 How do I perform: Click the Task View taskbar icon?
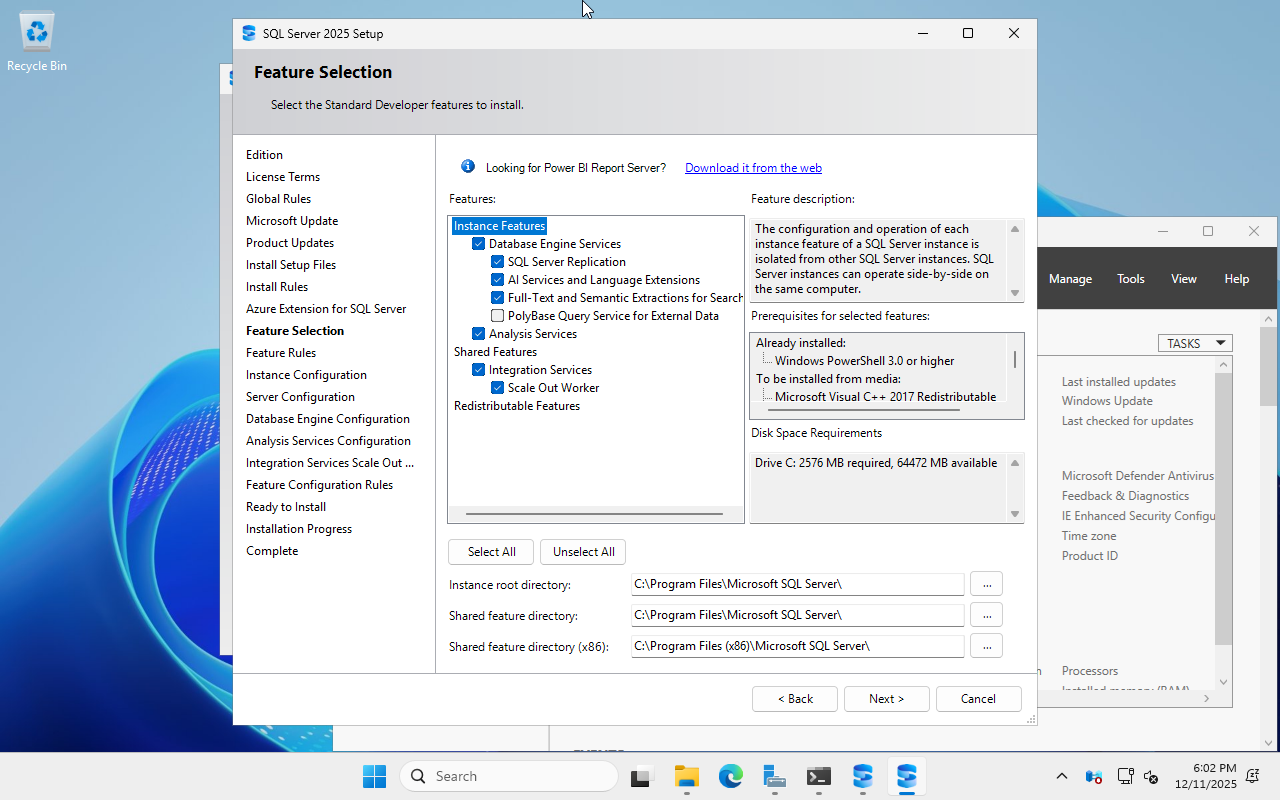[x=641, y=776]
